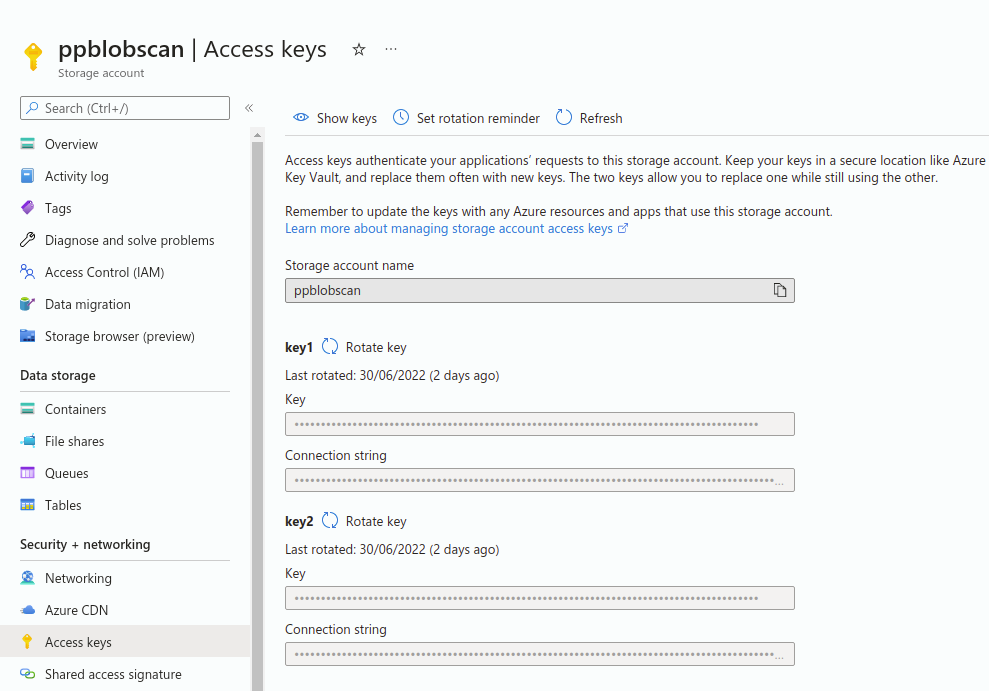The height and width of the screenshot is (691, 989).
Task: Open the more options ellipsis in header
Action: coord(391,50)
